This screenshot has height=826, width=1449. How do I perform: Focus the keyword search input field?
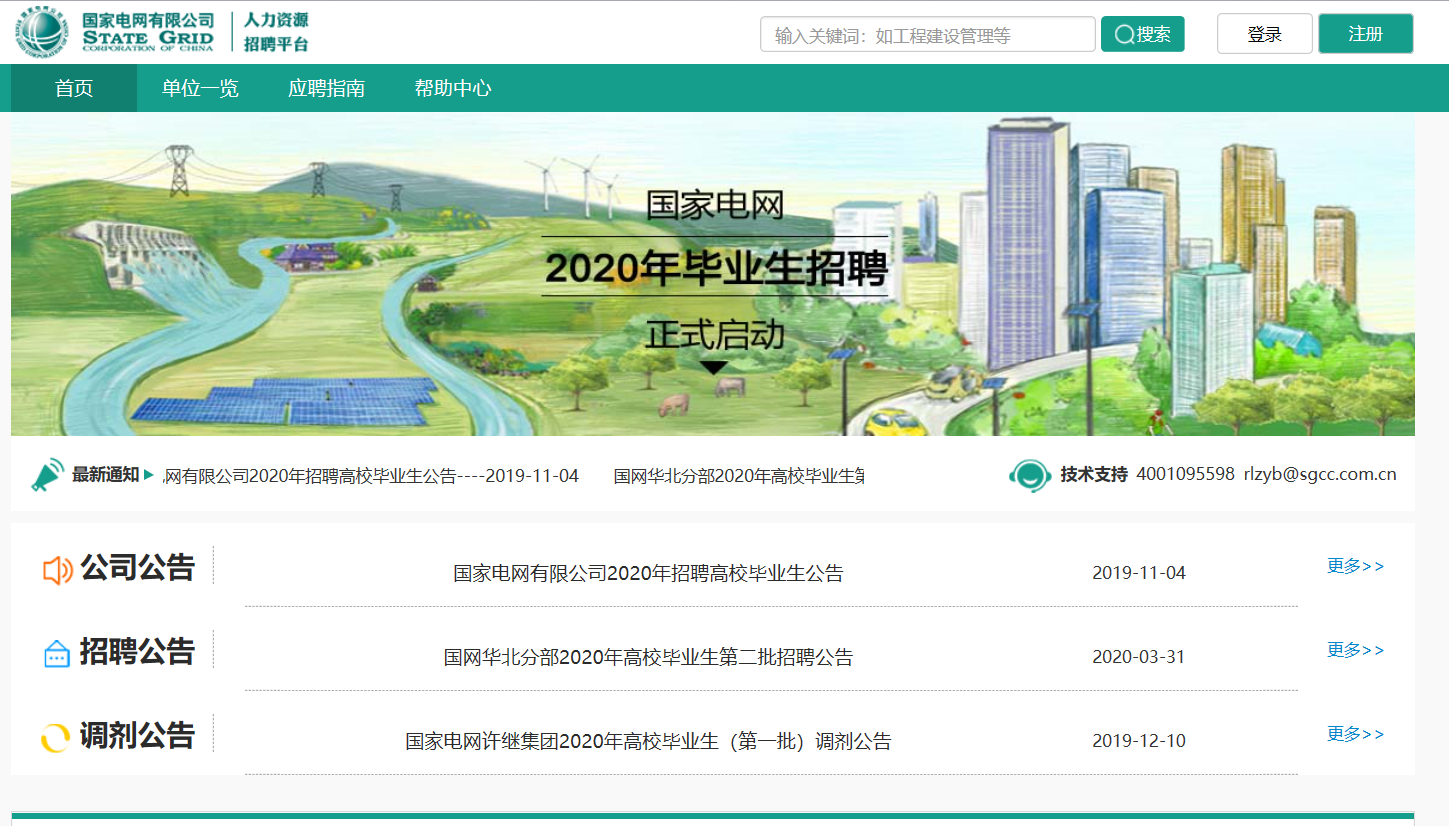tap(928, 35)
